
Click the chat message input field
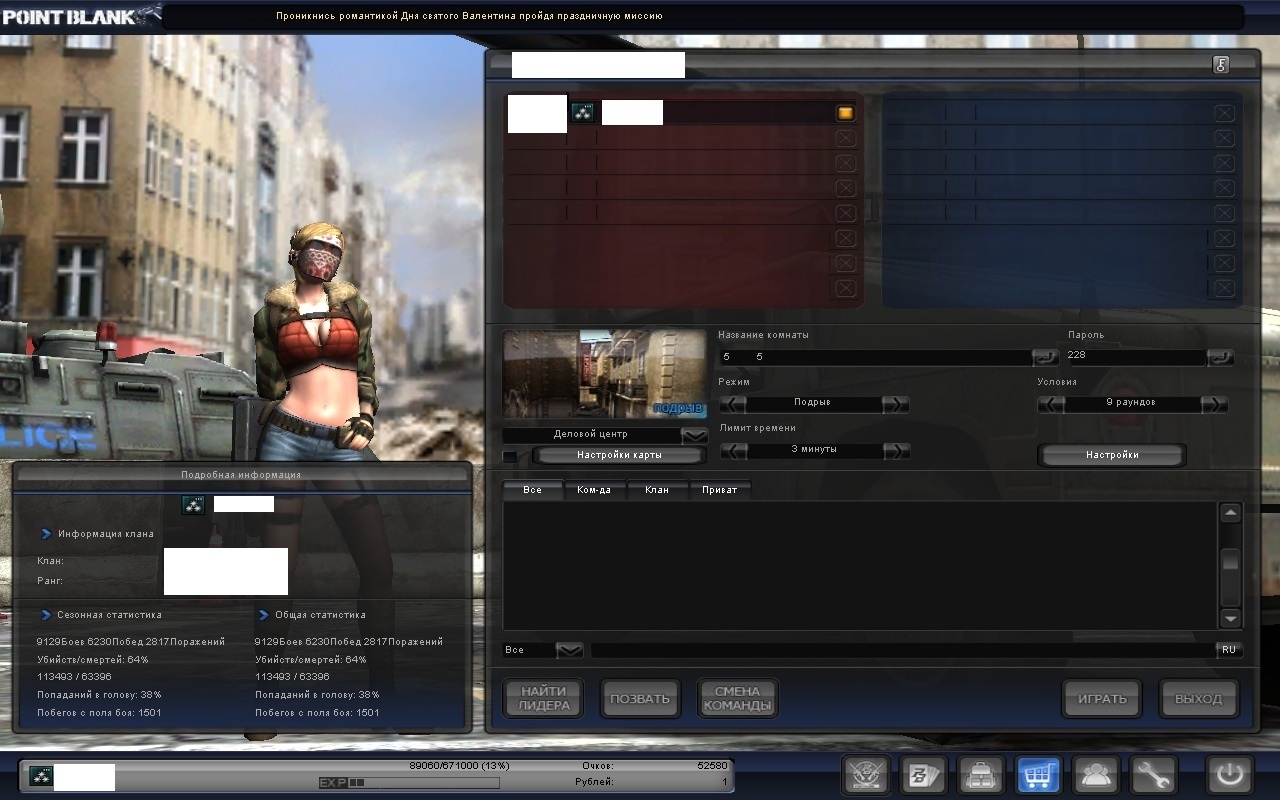[903, 650]
